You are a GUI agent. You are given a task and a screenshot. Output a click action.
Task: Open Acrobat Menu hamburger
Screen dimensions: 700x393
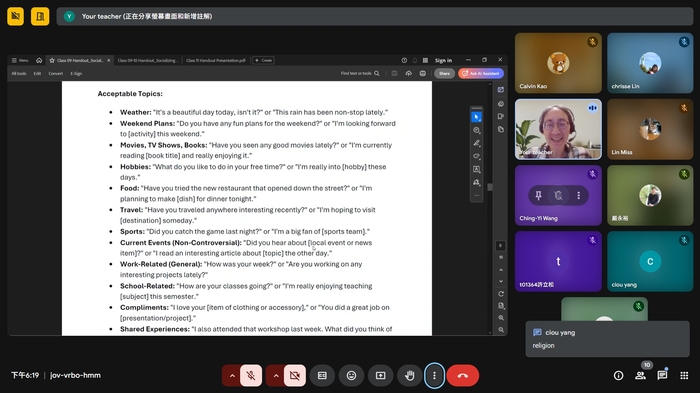coord(20,60)
